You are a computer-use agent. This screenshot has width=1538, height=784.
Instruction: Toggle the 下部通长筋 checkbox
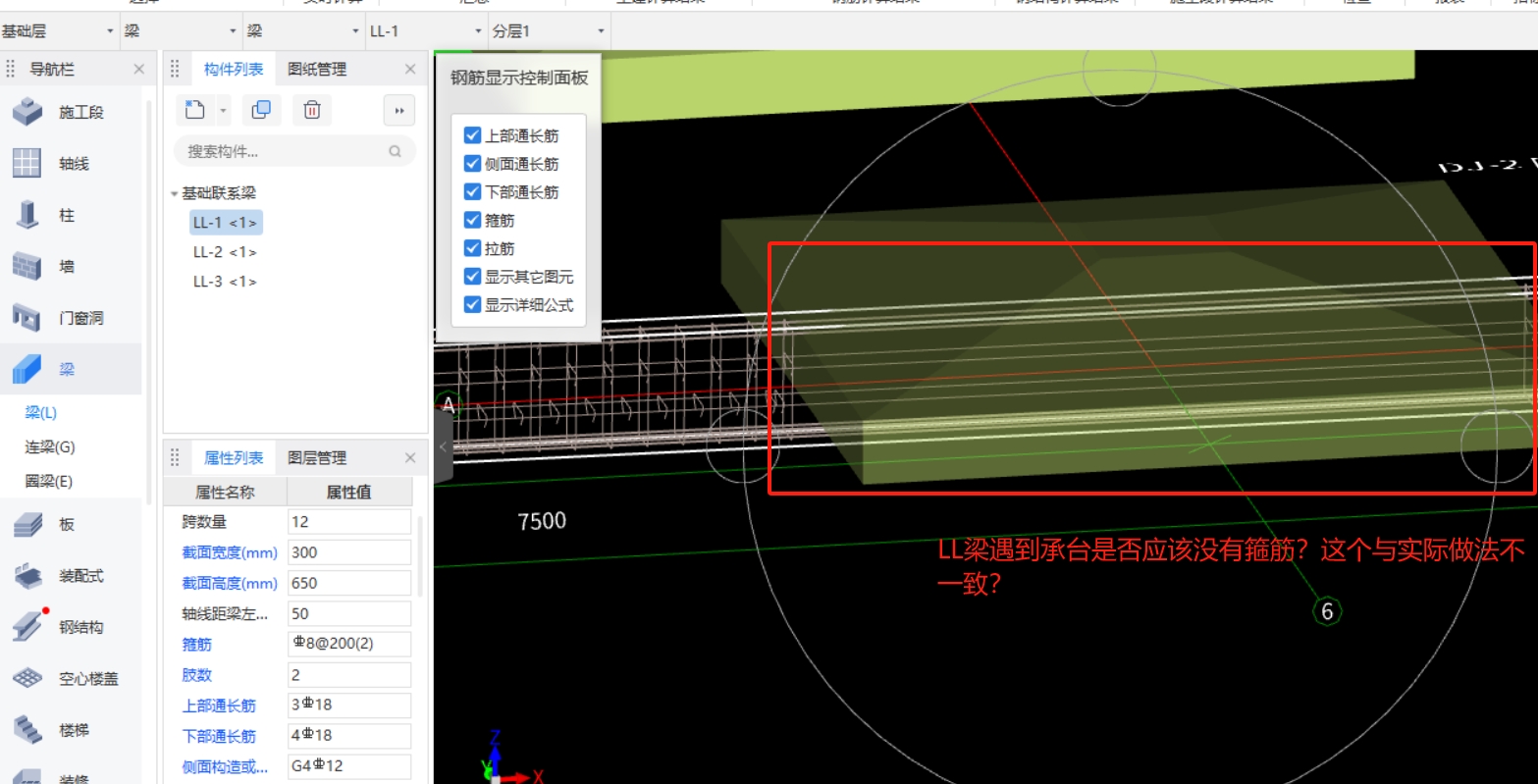tap(472, 192)
